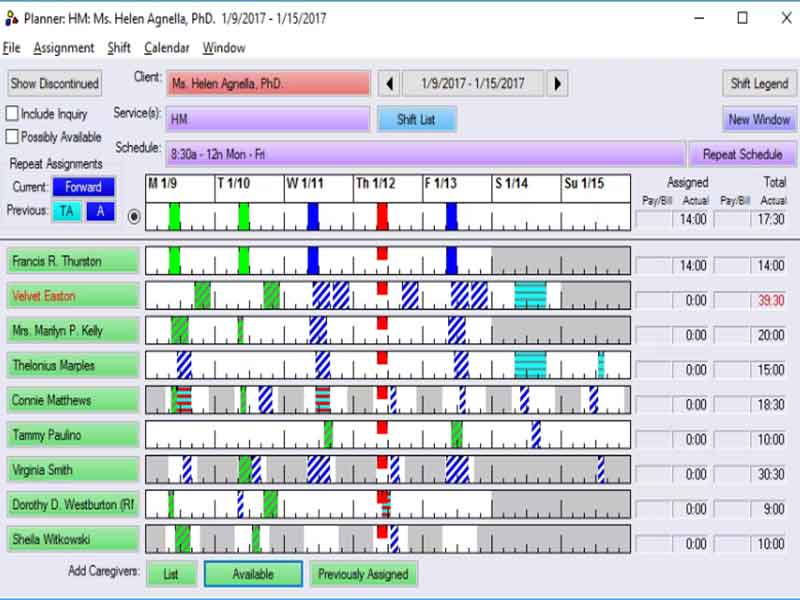
Task: Check the Possibly Available option
Action: 13,136
